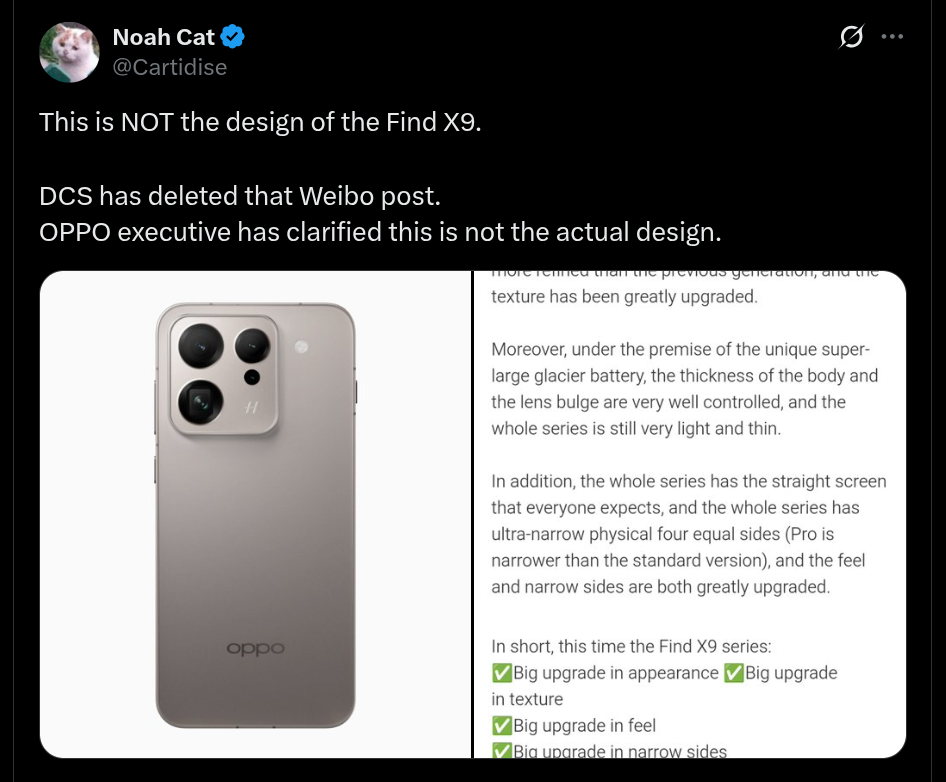946x782 pixels.
Task: Click the tweet line "This is NOT the design of the Find X9."
Action: 260,125
